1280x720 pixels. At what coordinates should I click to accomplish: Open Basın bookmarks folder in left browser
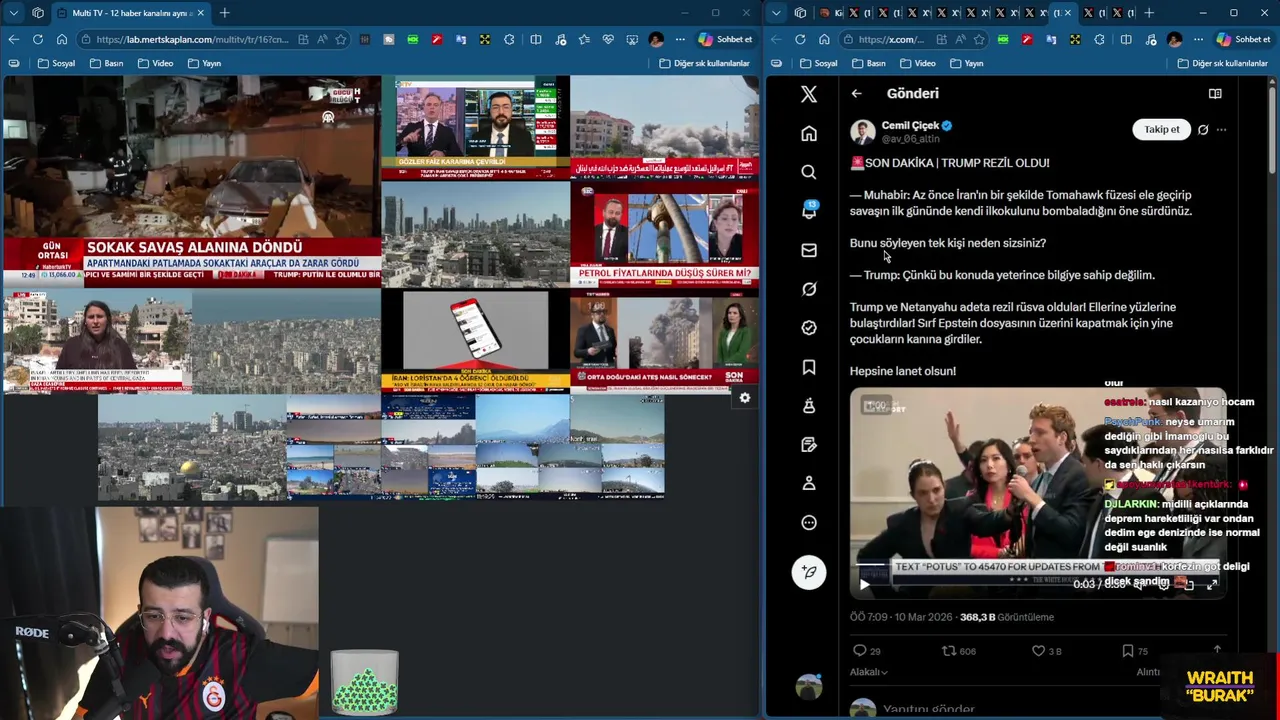[106, 63]
